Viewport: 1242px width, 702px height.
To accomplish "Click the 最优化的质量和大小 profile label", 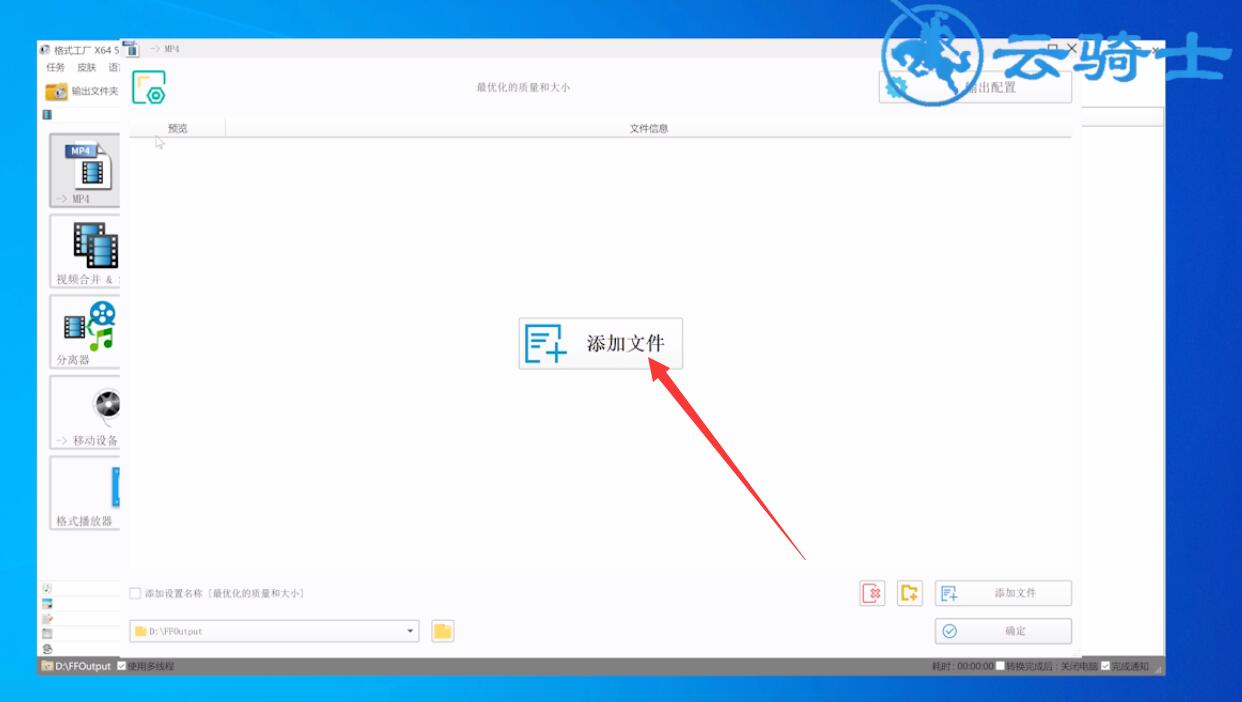I will [523, 88].
